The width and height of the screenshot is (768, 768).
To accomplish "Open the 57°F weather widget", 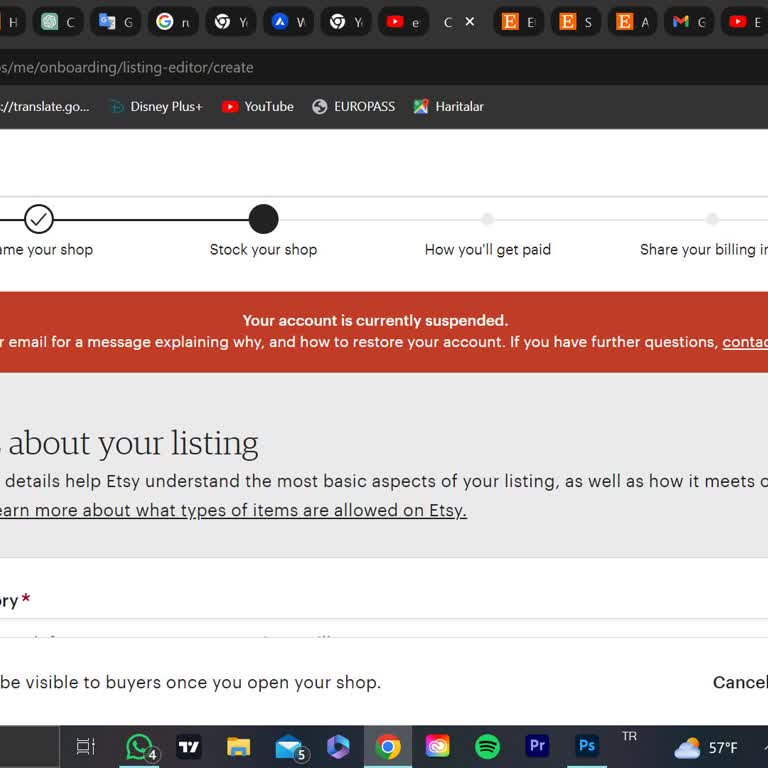I will (x=706, y=747).
